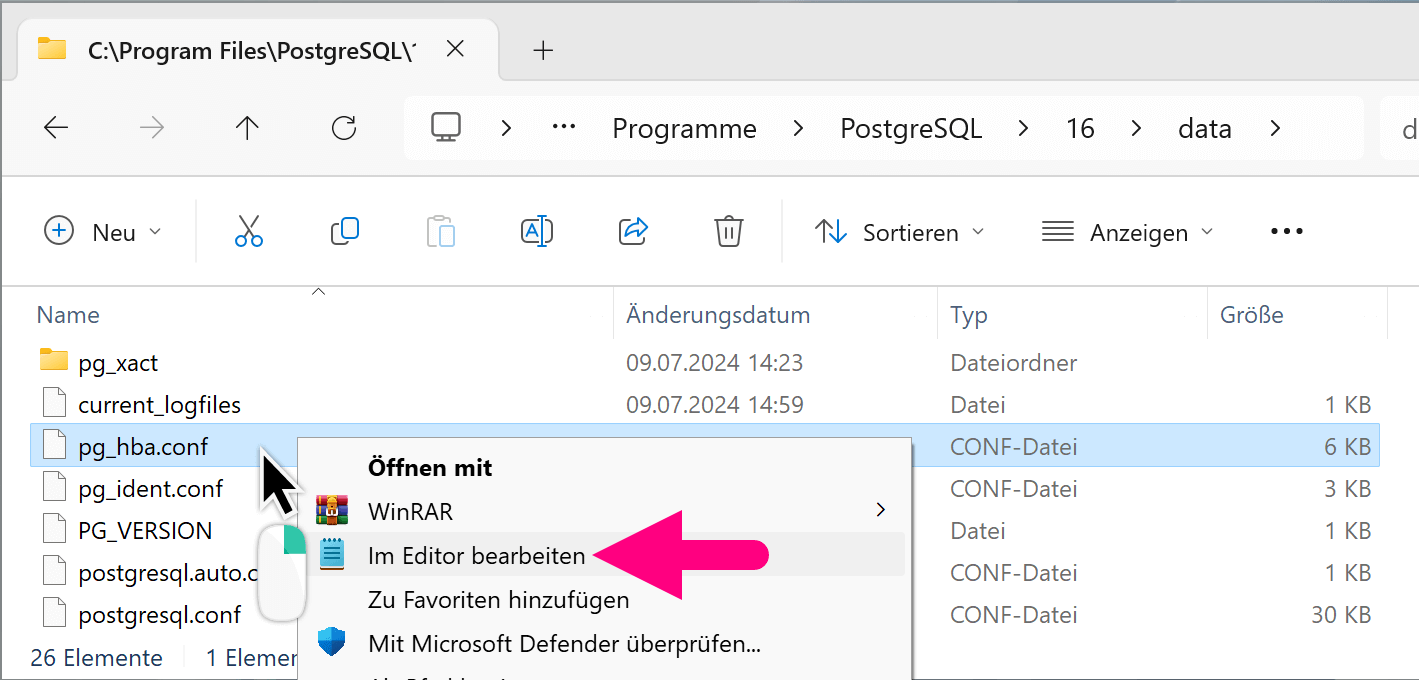Open the Neu dropdown menu

click(x=103, y=232)
